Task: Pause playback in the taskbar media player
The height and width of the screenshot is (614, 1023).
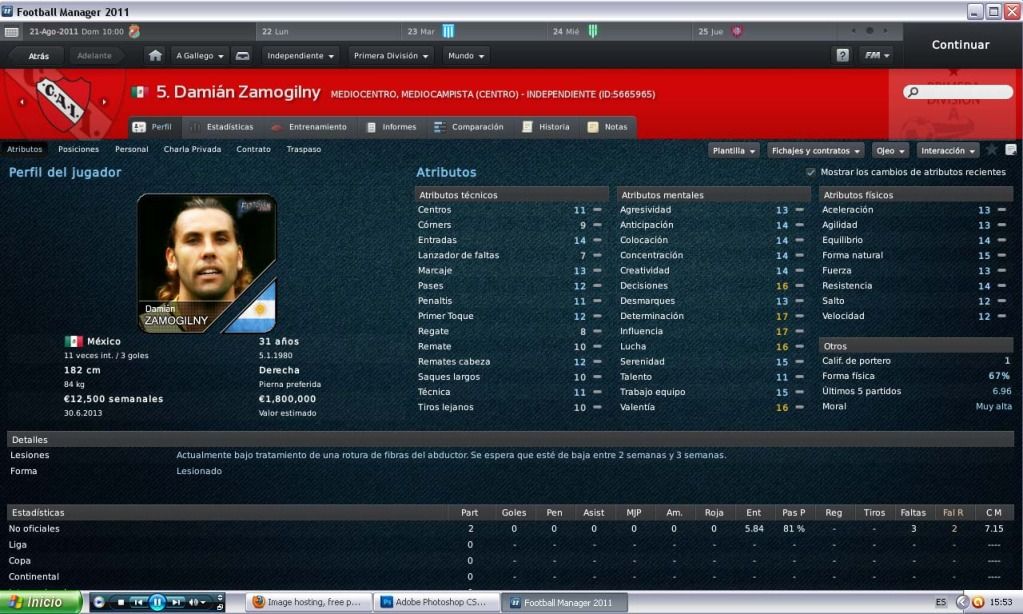Action: pos(157,602)
